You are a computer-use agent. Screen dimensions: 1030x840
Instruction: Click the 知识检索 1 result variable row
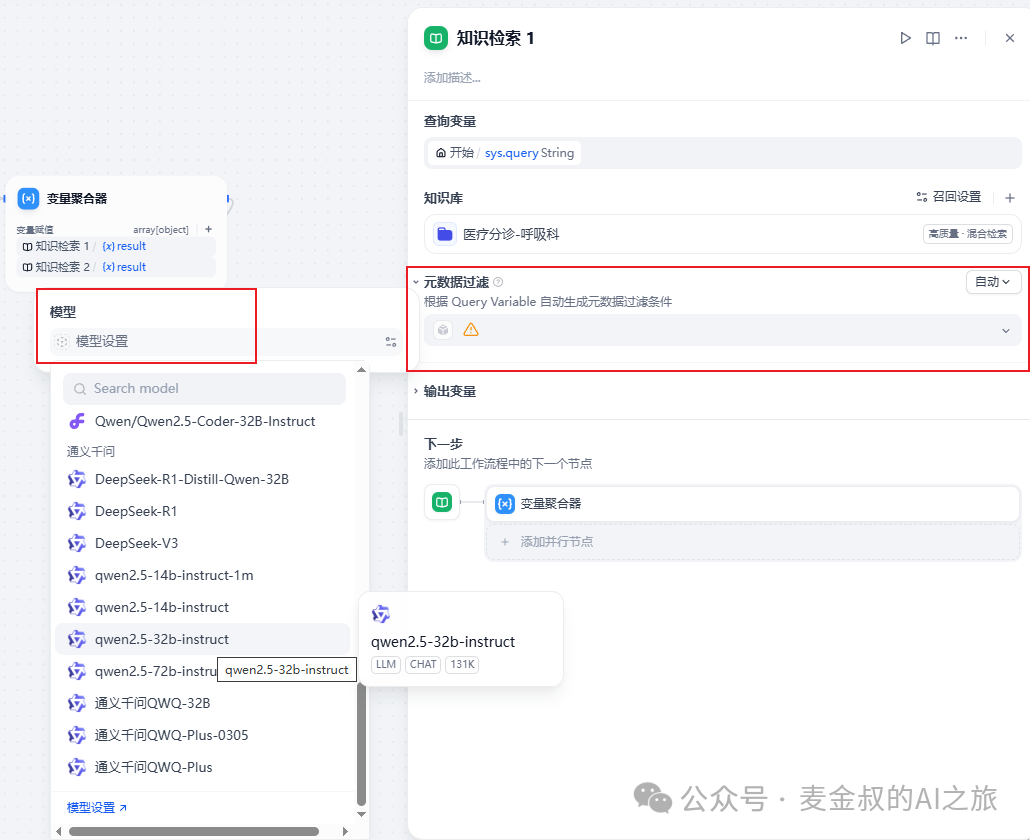(x=116, y=246)
